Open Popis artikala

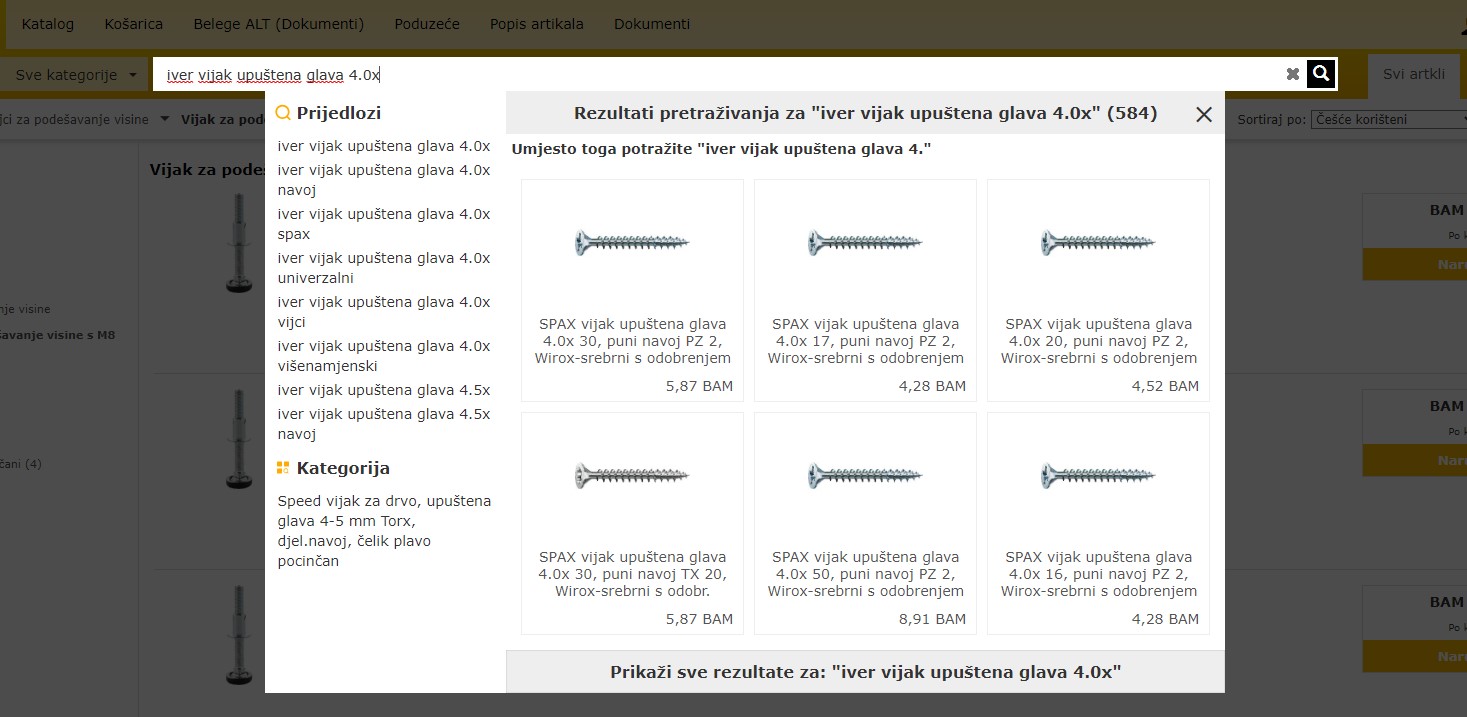point(537,24)
